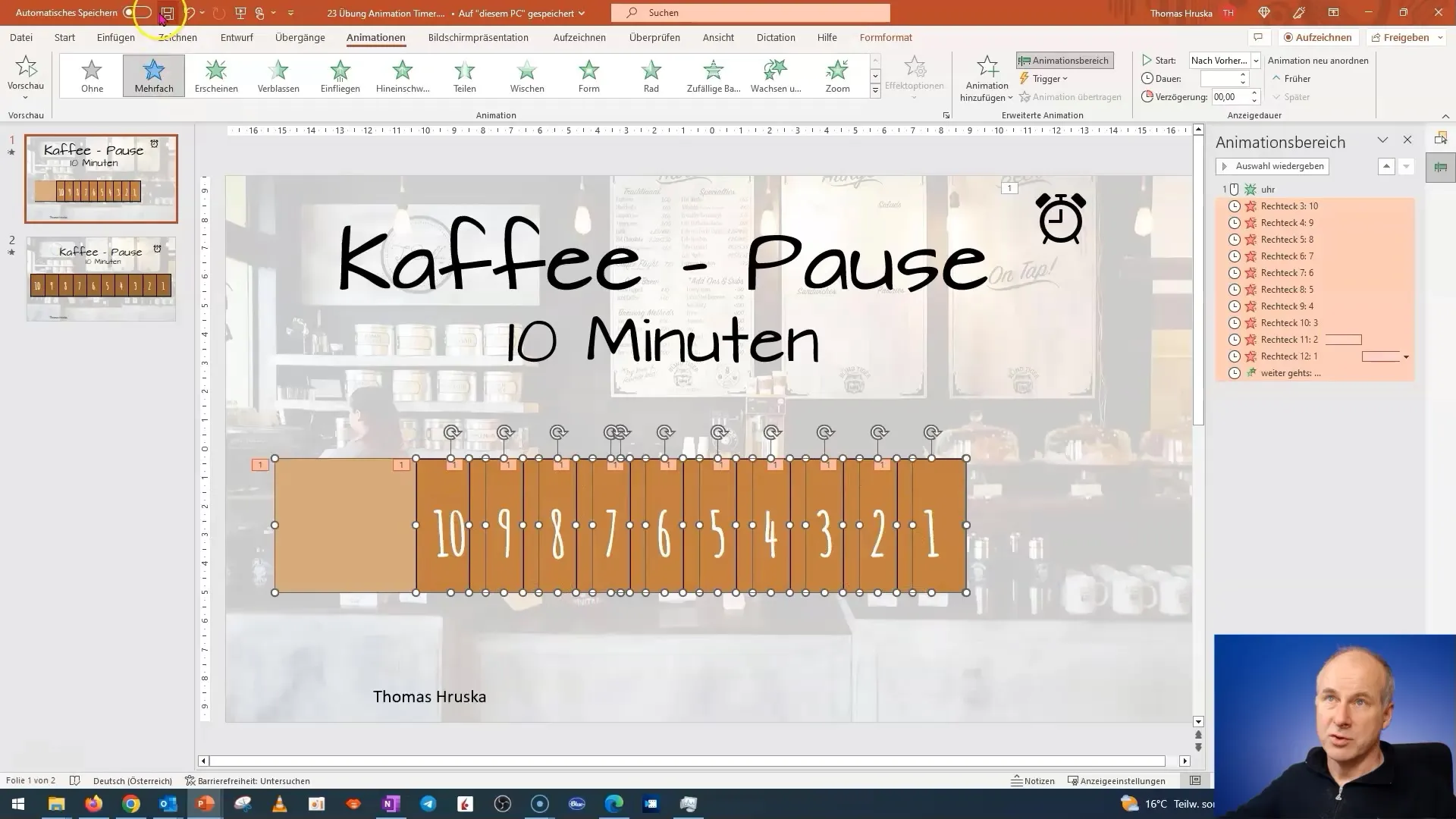This screenshot has width=1456, height=819.
Task: Toggle the Animationsbereich button
Action: click(1065, 61)
